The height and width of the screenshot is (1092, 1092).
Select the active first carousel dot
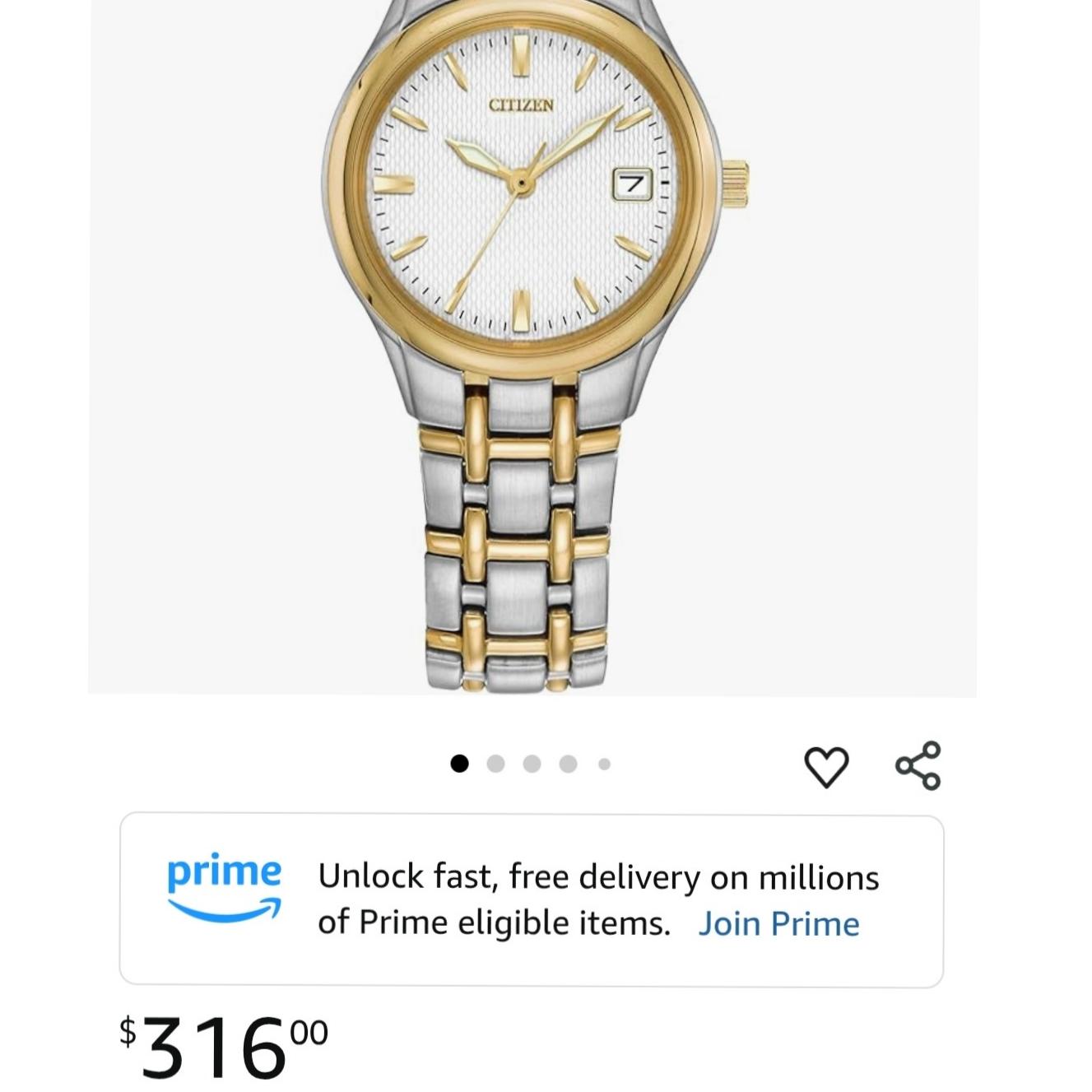(458, 763)
